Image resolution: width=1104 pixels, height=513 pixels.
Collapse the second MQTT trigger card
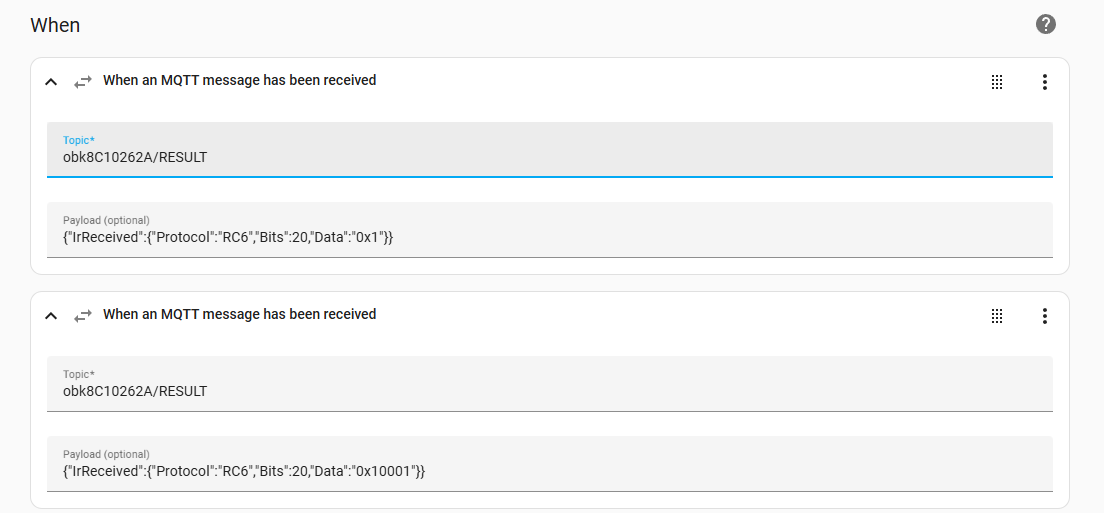[x=51, y=316]
